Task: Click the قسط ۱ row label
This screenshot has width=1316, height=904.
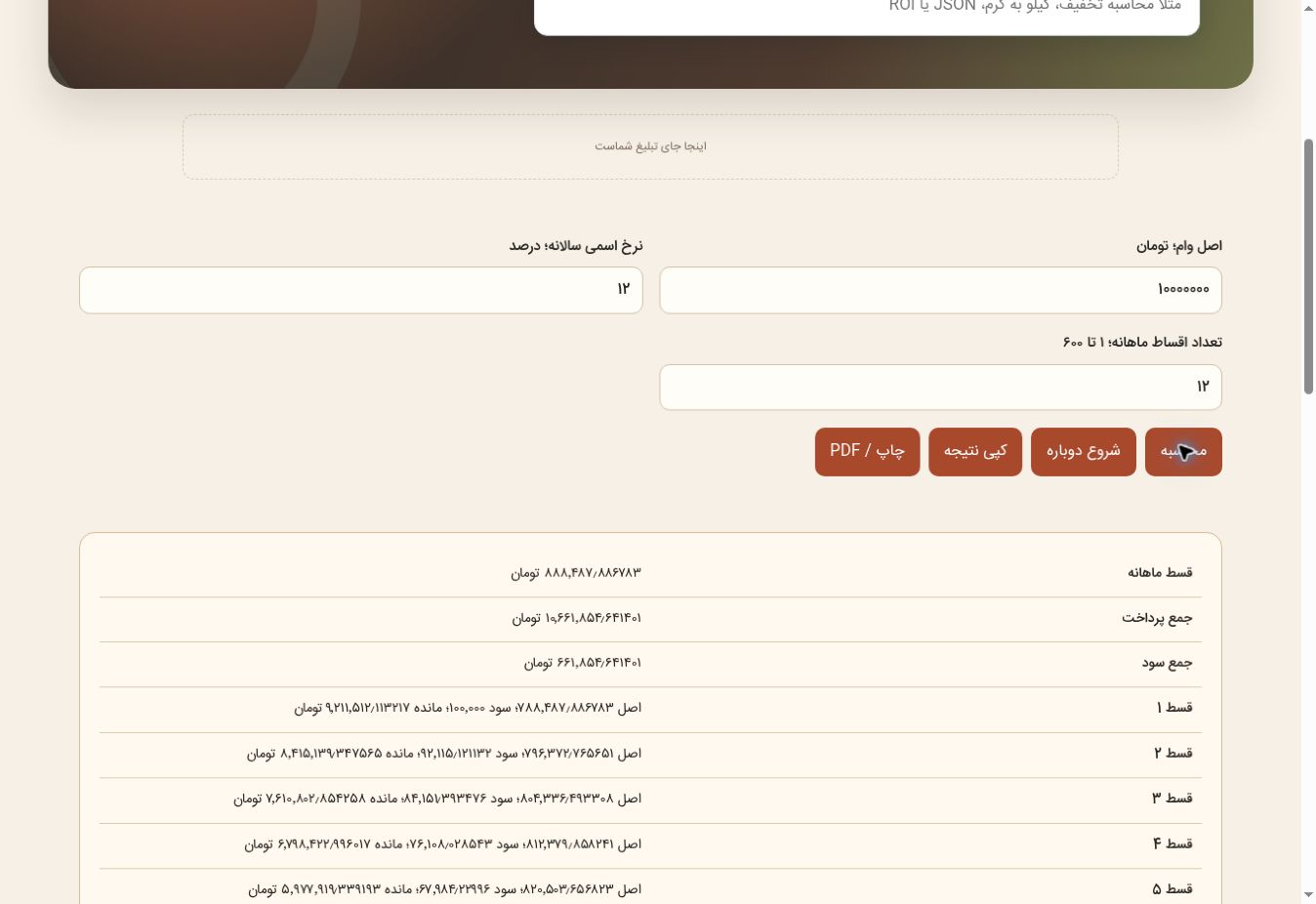Action: tap(1174, 708)
